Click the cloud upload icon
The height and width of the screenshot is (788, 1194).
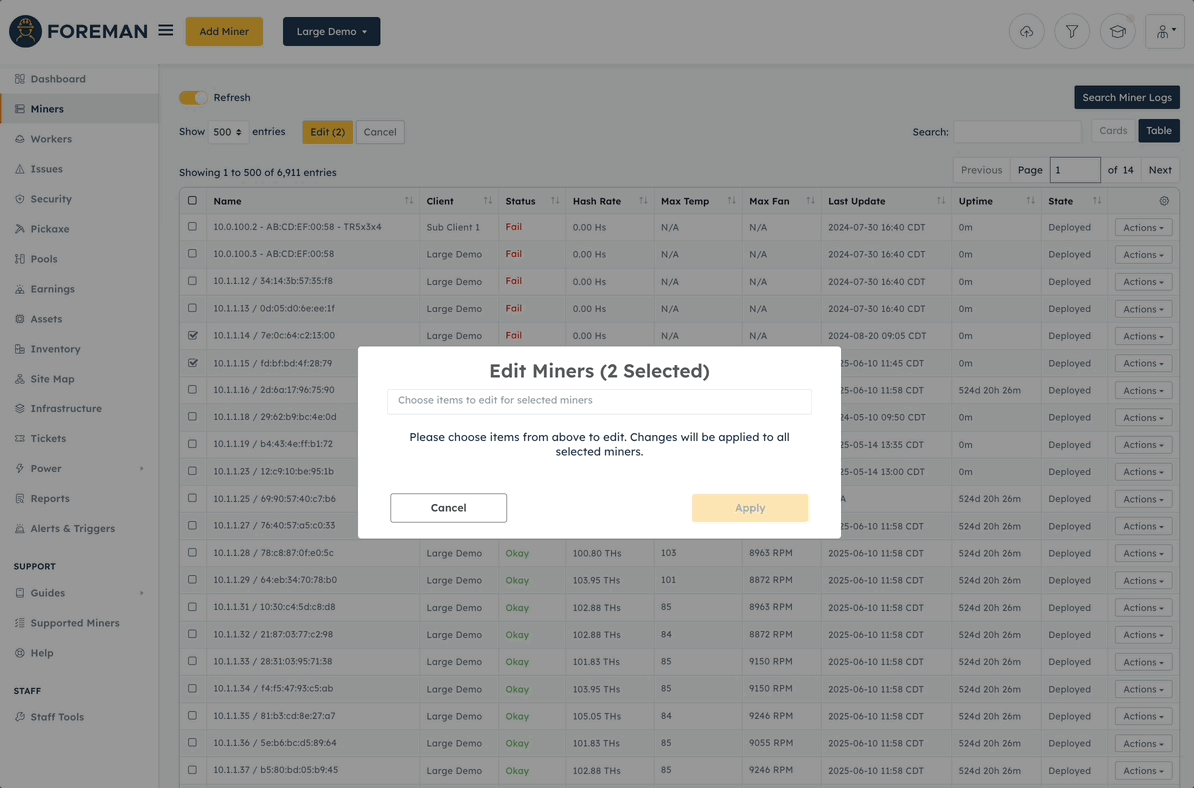[x=1026, y=31]
